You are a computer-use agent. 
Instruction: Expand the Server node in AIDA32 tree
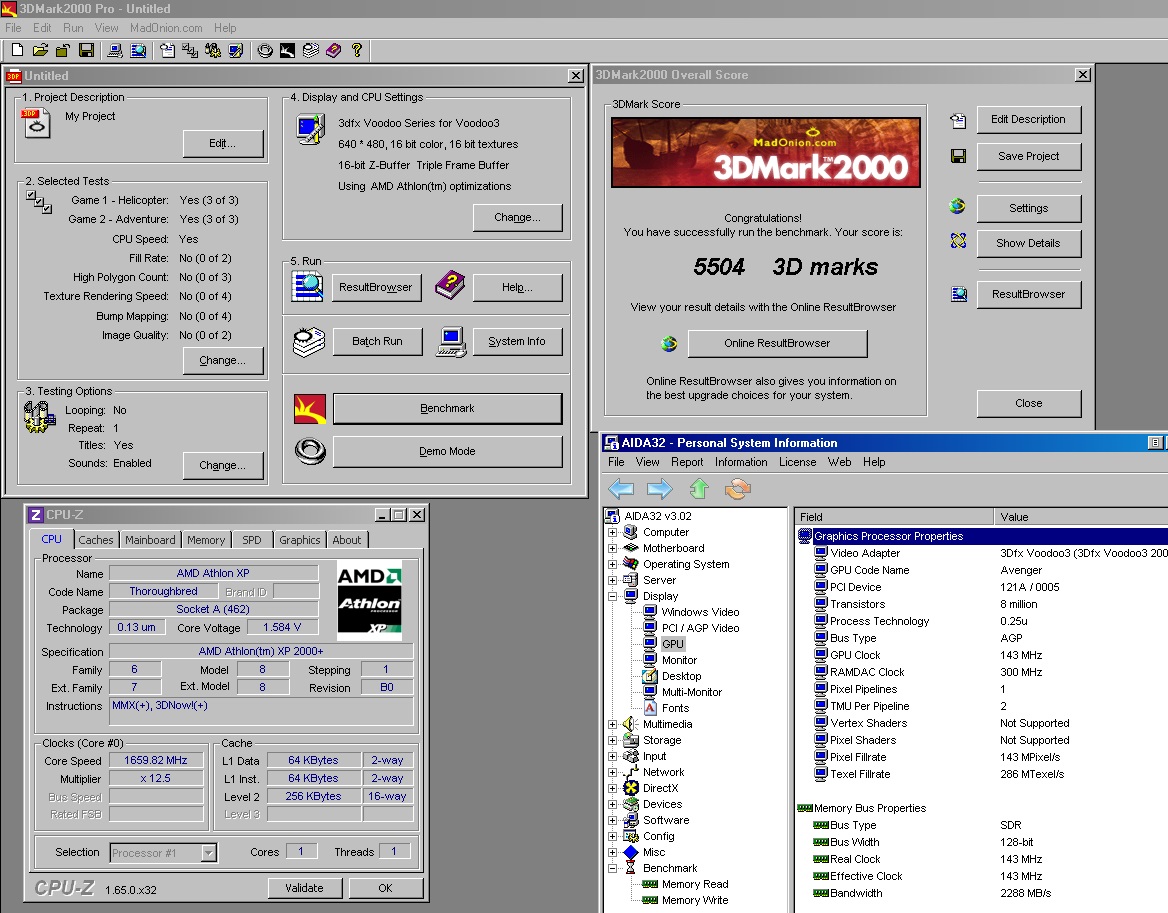(x=612, y=580)
